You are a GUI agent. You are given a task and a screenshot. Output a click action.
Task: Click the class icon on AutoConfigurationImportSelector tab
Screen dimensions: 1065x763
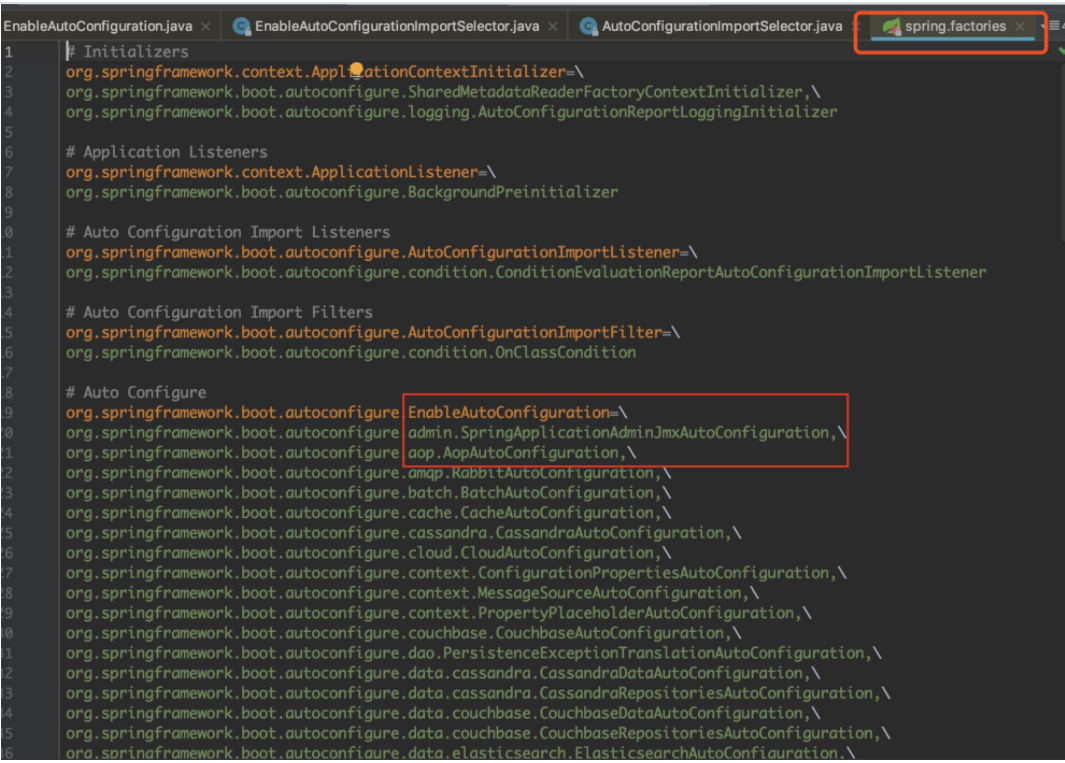coord(589,26)
